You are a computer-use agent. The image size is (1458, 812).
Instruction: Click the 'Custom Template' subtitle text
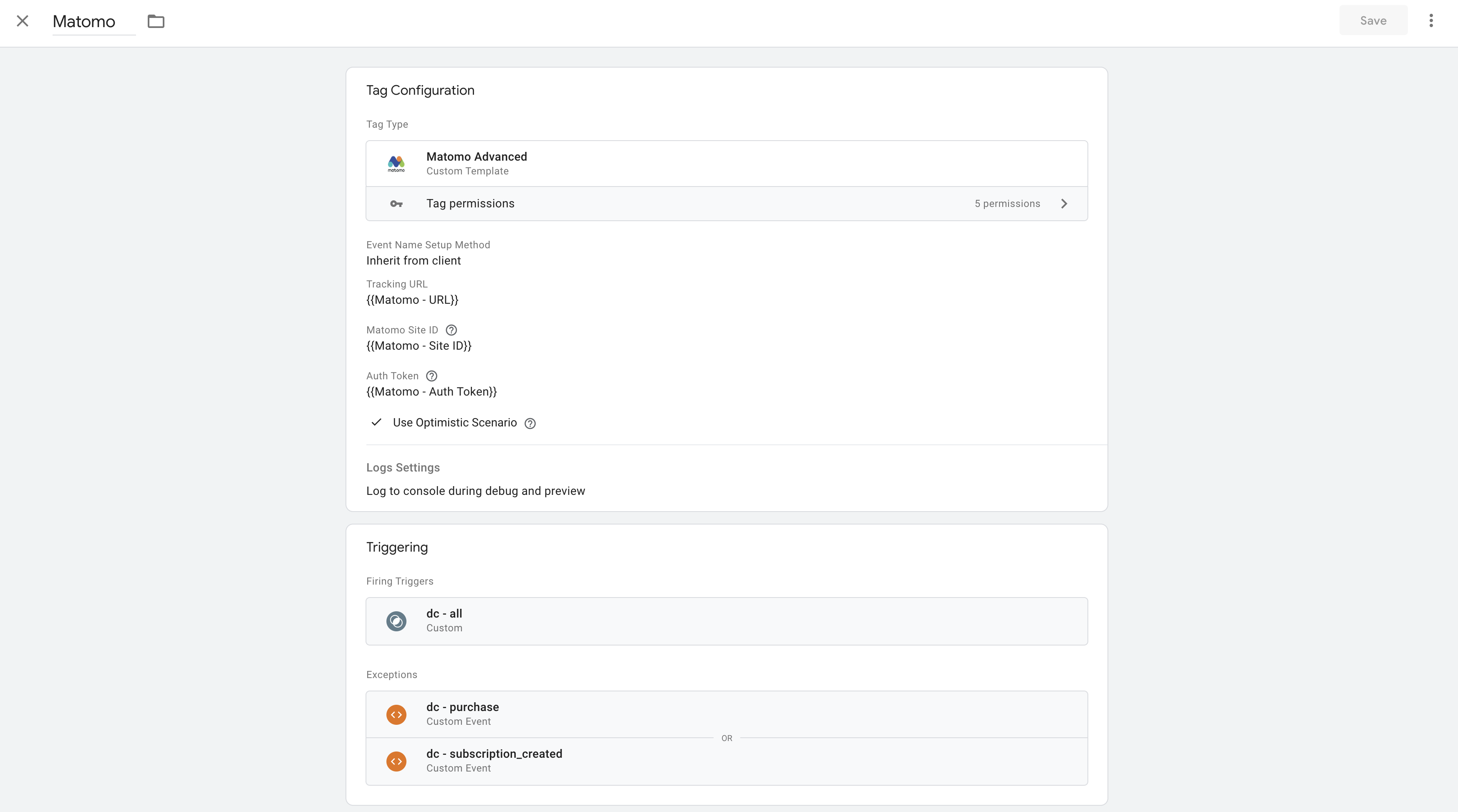467,171
